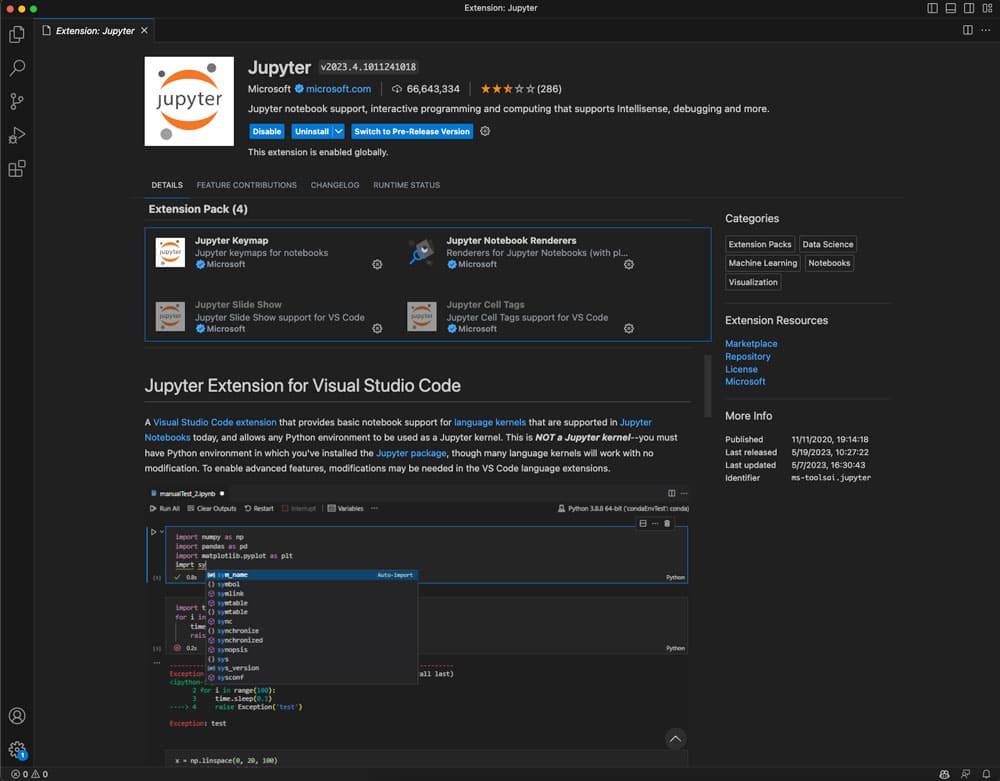Open the Changelog tab
1000x781 pixels.
tap(335, 185)
